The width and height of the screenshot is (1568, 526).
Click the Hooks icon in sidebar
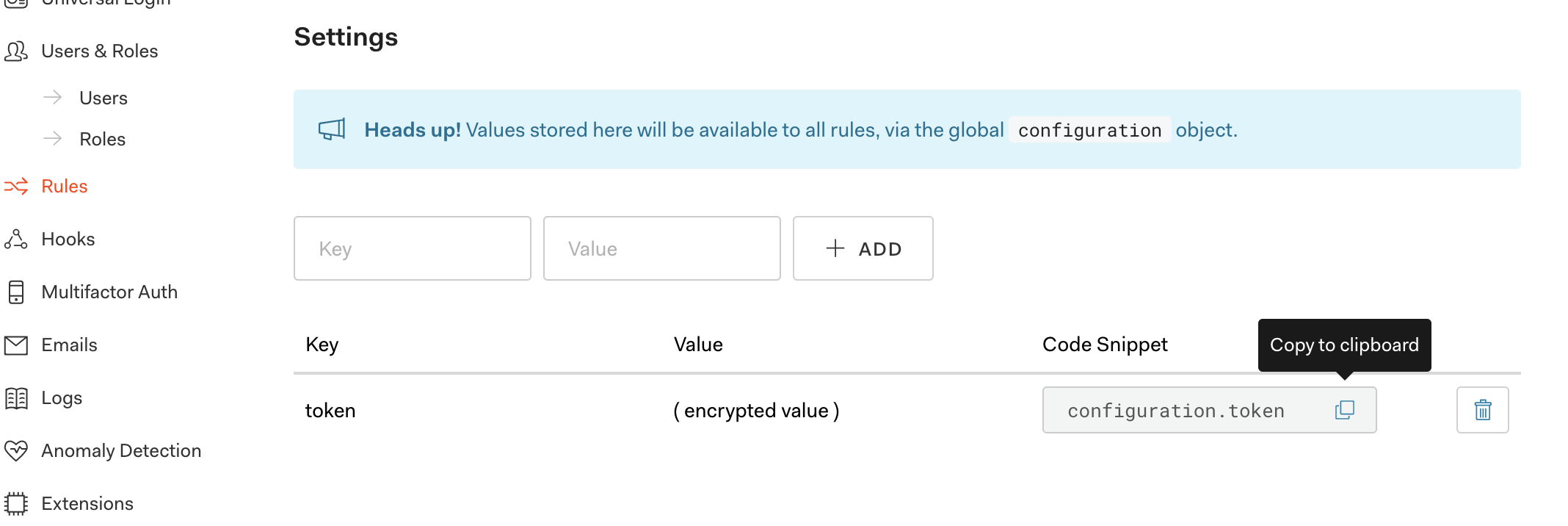tap(16, 239)
